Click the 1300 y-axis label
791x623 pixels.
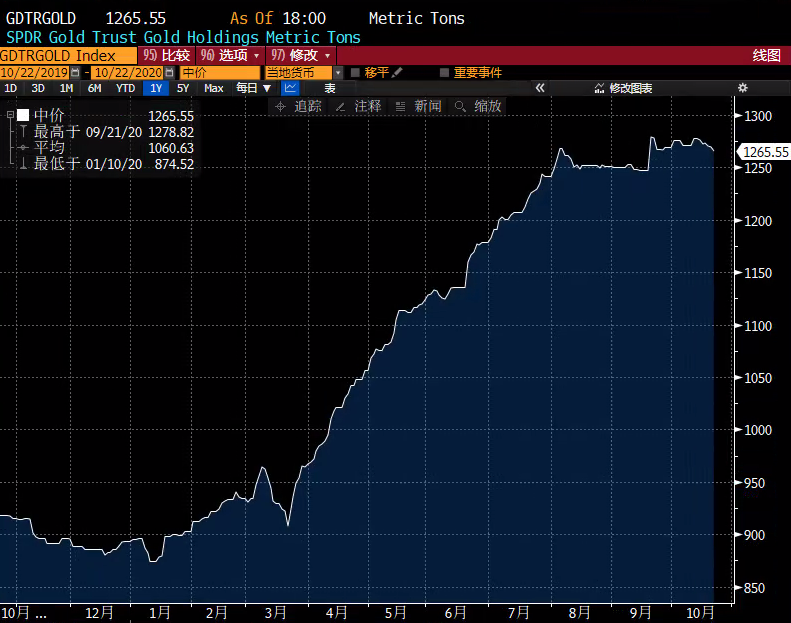(758, 116)
